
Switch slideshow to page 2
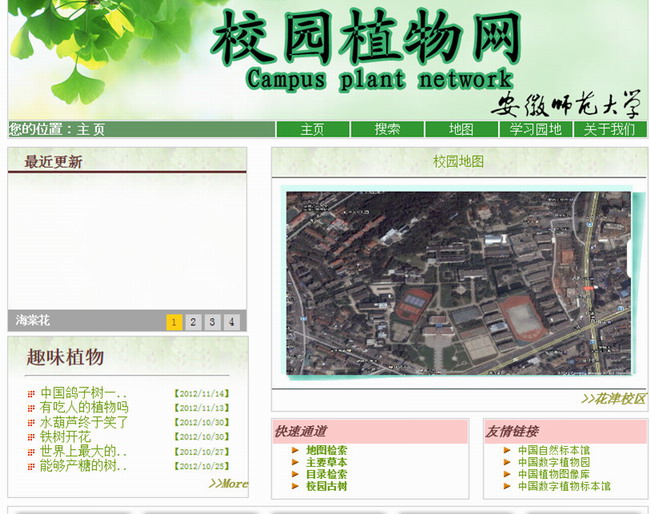(193, 322)
